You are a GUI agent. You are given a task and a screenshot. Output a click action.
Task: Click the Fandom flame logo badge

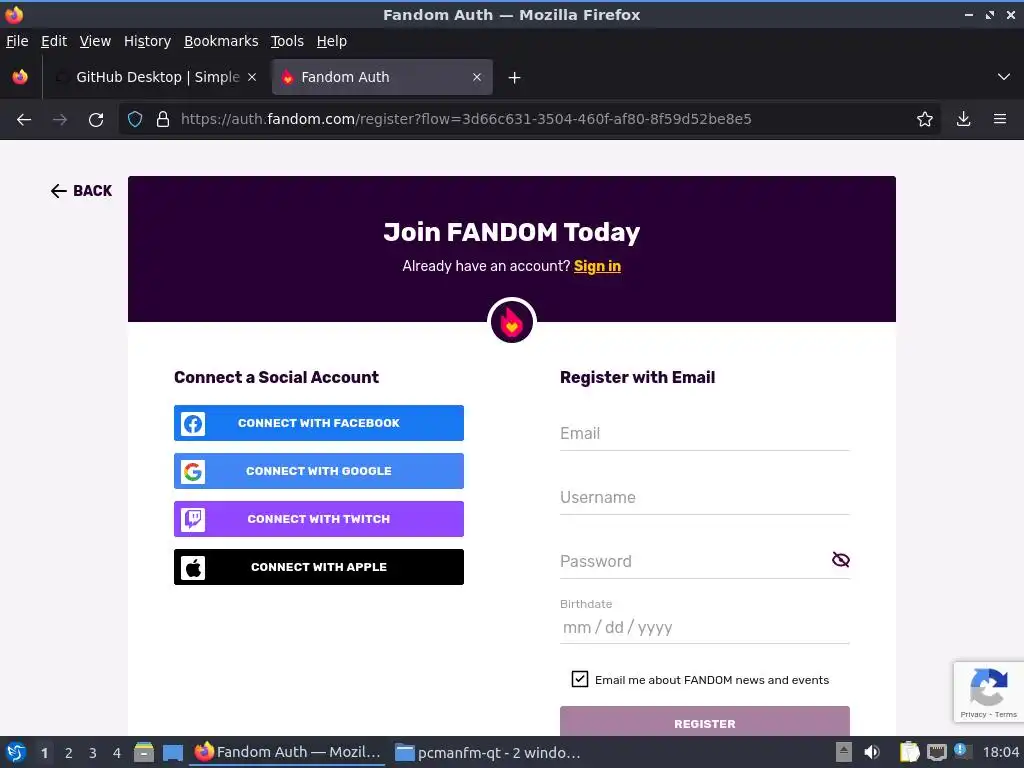511,321
